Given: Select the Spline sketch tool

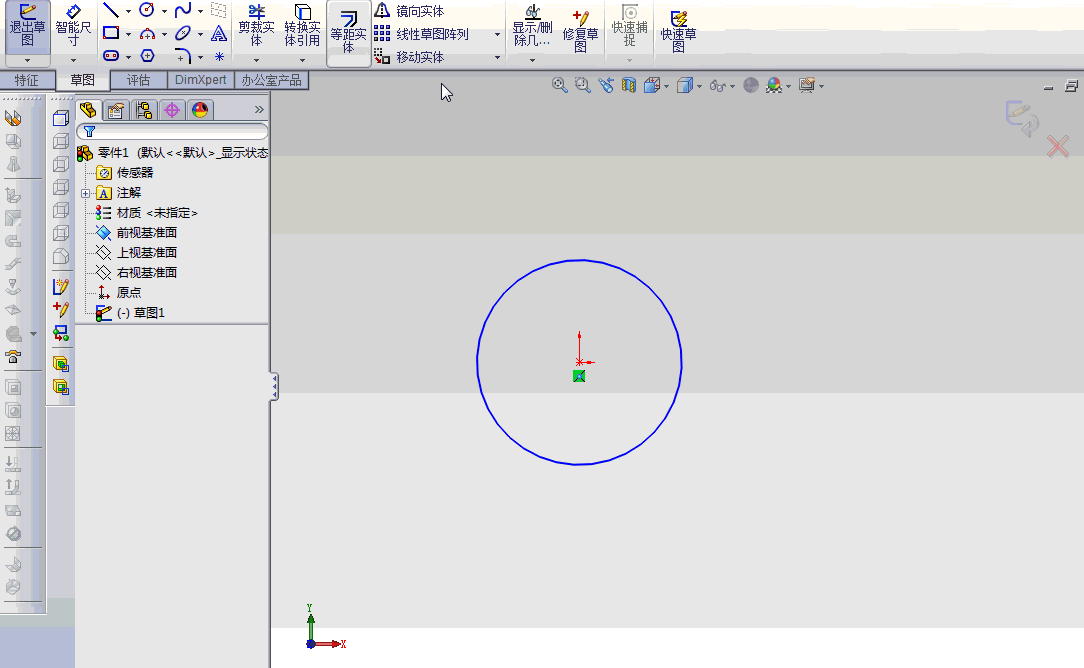Looking at the screenshot, I should pos(183,10).
